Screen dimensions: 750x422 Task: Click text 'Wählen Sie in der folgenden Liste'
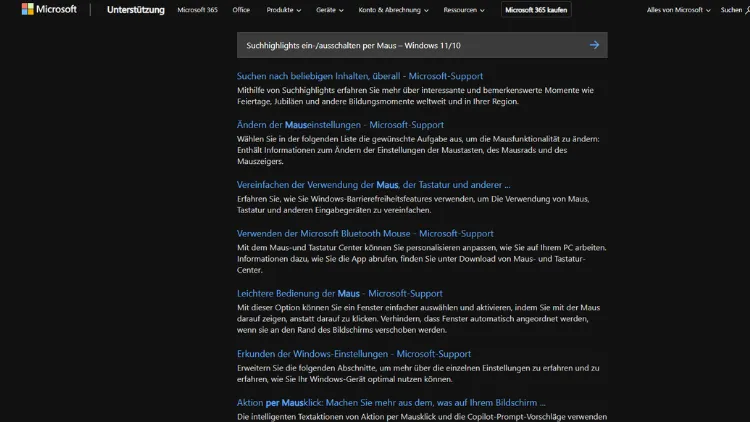pos(294,139)
